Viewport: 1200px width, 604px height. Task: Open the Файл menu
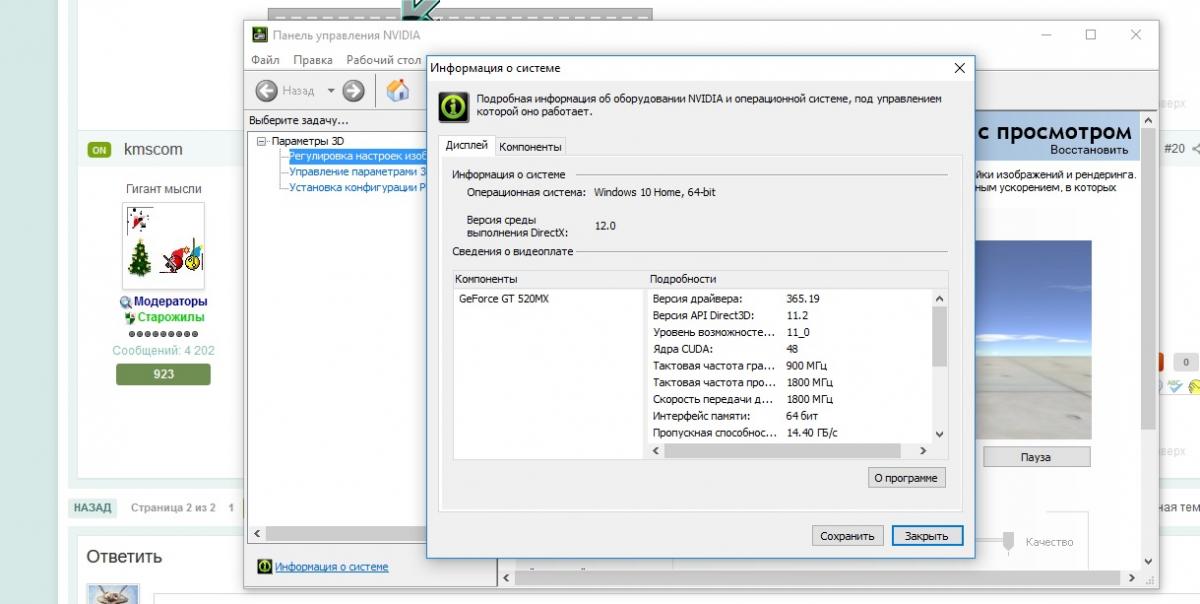[x=265, y=60]
